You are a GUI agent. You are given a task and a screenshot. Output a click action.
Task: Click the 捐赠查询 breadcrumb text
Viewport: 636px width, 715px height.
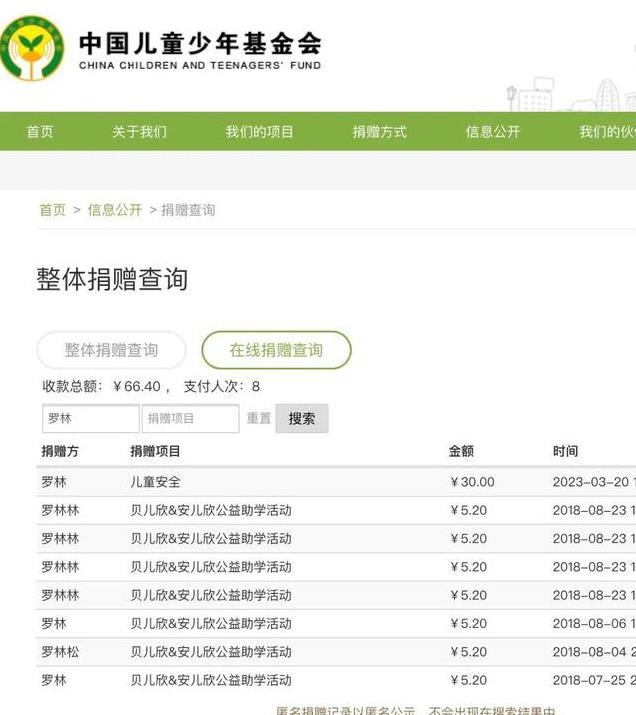188,210
